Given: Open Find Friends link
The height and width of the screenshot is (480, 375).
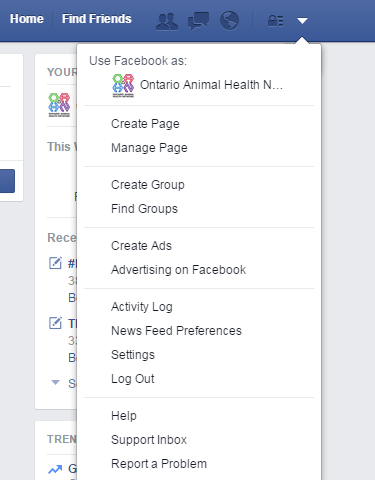Looking at the screenshot, I should (x=97, y=19).
